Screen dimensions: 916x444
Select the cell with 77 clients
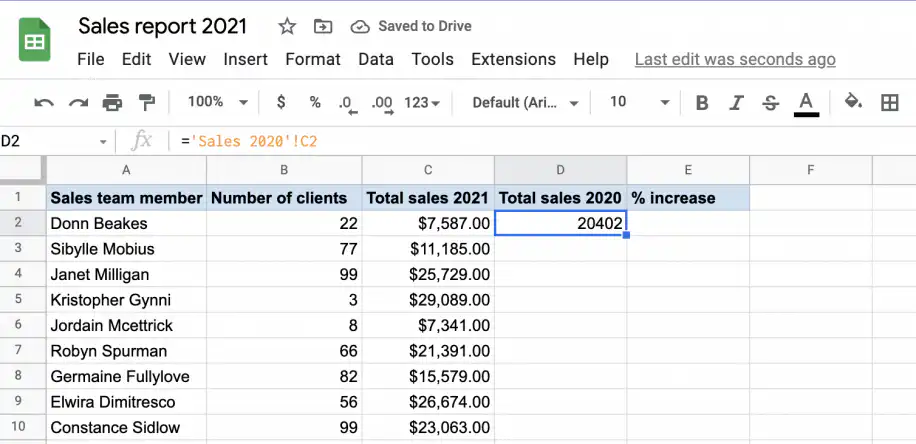[284, 249]
